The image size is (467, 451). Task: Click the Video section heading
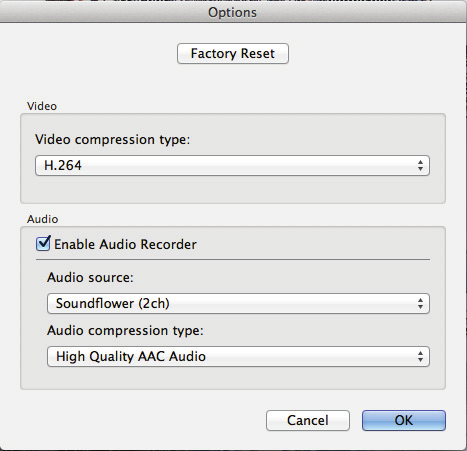point(42,106)
